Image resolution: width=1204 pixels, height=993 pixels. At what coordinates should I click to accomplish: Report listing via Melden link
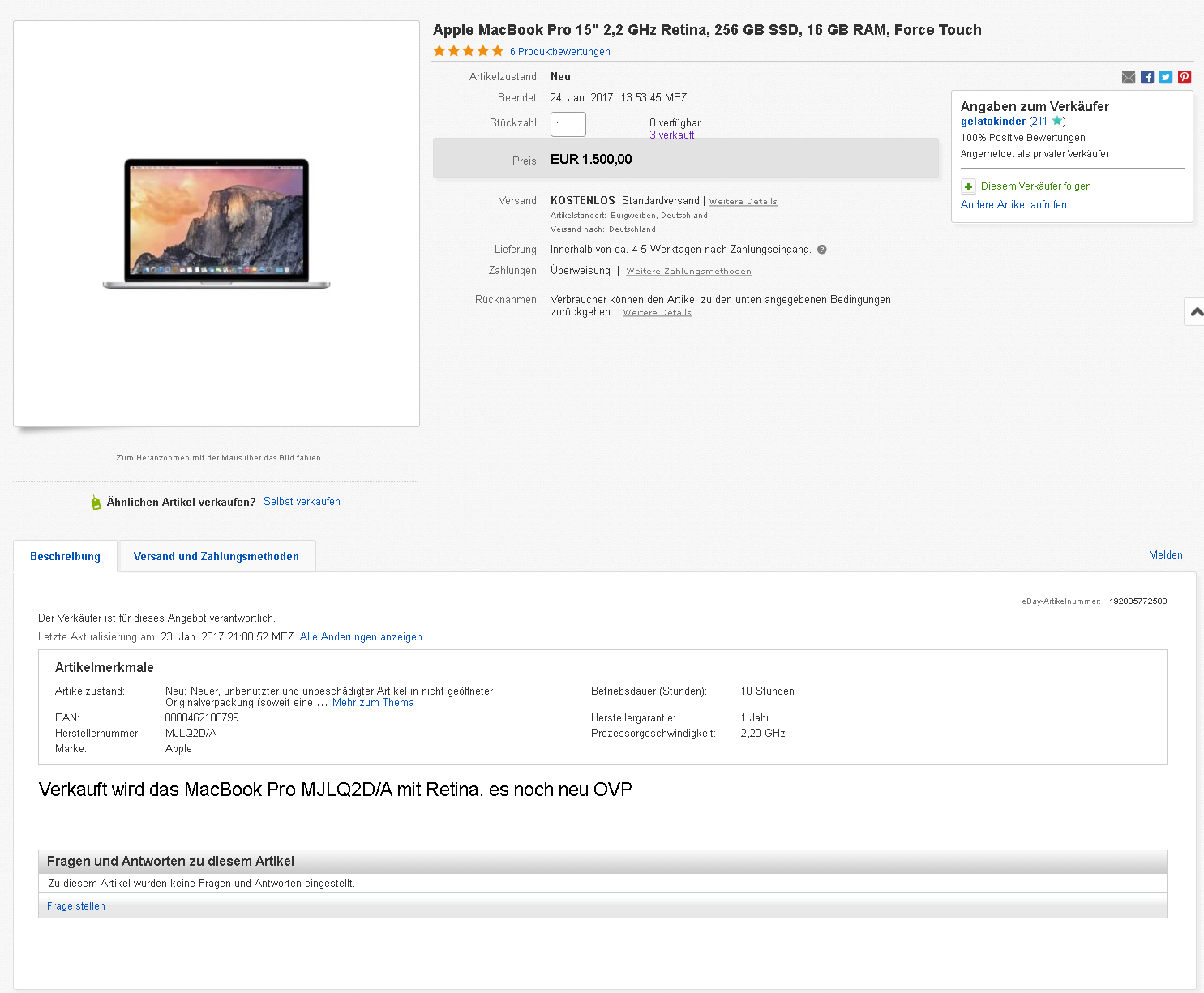[x=1165, y=555]
